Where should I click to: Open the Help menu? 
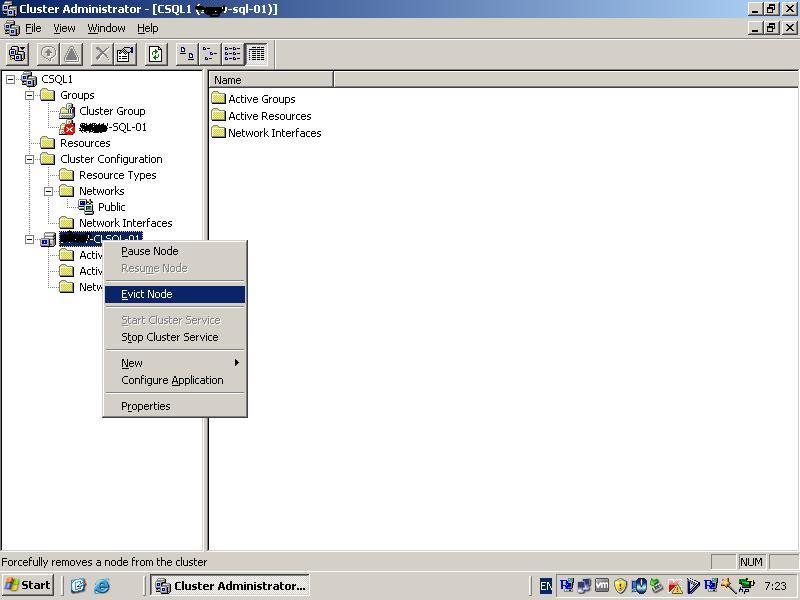[x=147, y=28]
